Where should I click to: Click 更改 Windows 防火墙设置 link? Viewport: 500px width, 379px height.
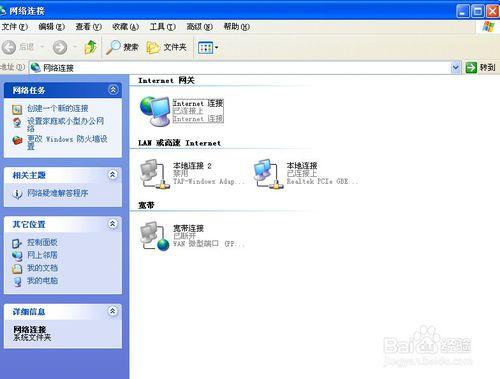tap(67, 142)
